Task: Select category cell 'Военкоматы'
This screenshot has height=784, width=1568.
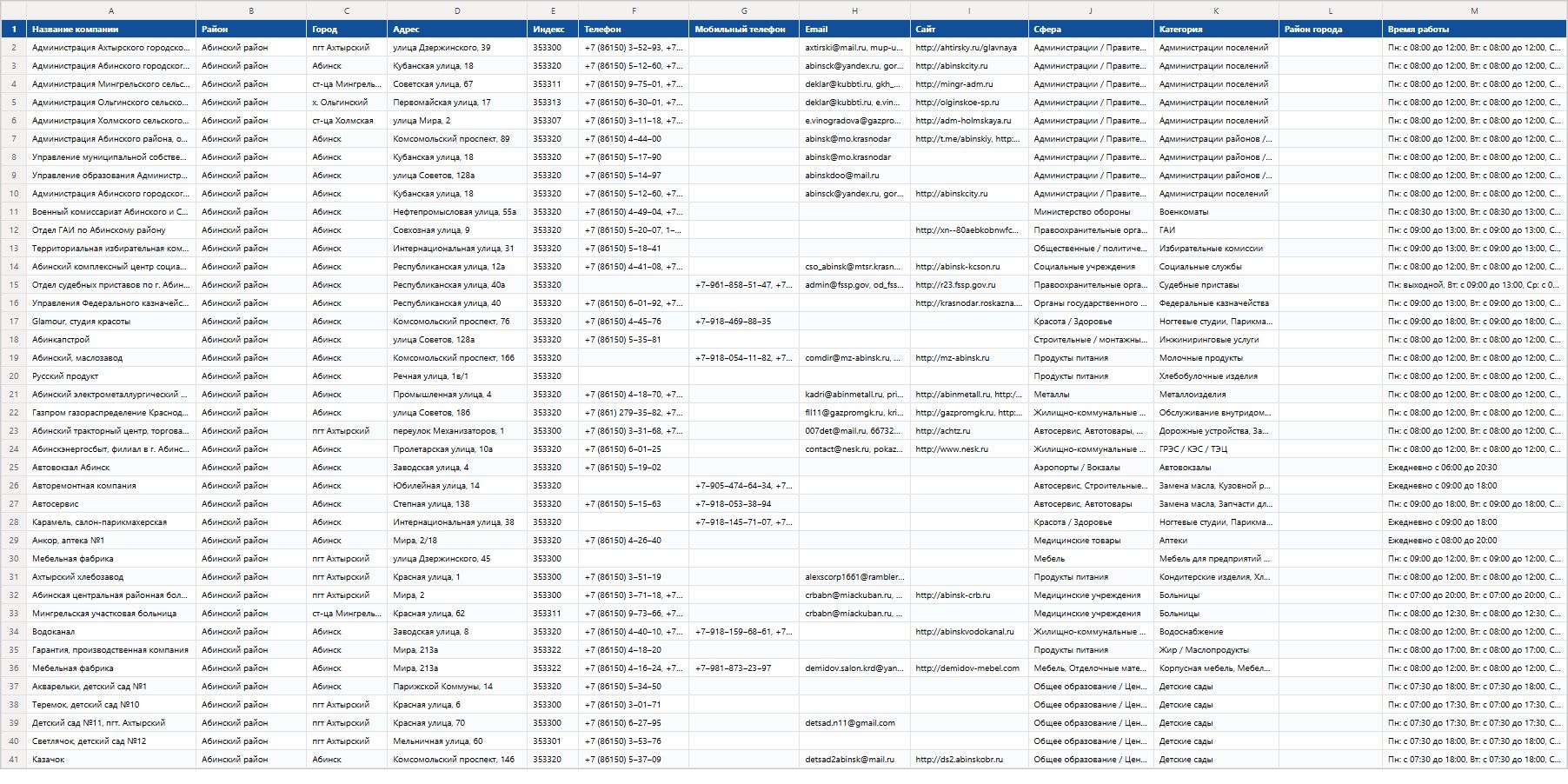Action: (x=1216, y=212)
